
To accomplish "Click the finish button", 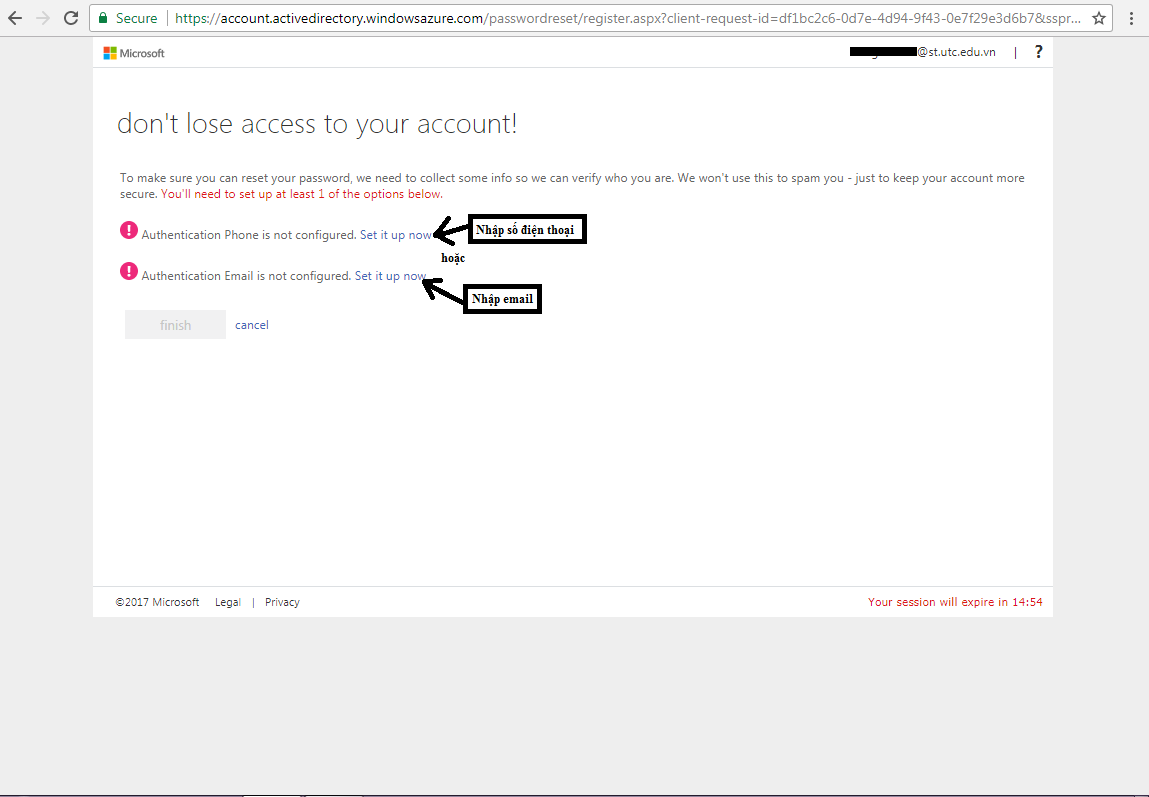I will point(175,325).
